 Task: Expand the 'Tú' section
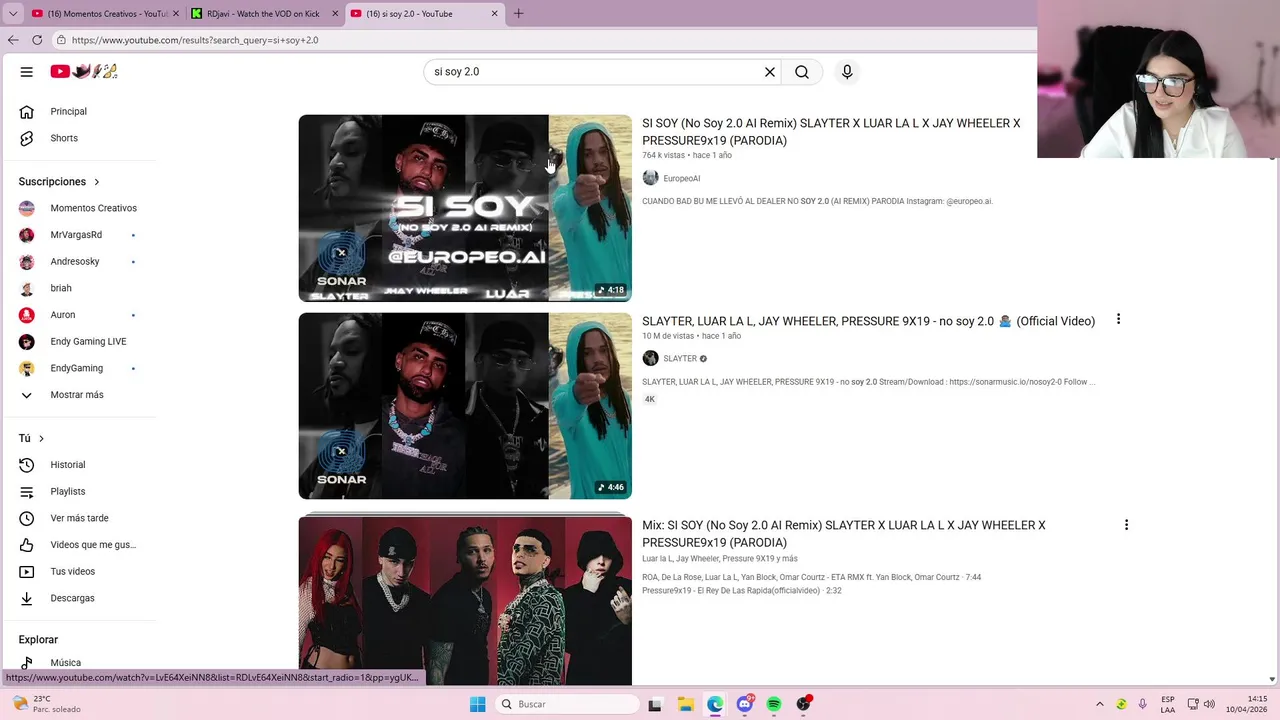pos(31,438)
